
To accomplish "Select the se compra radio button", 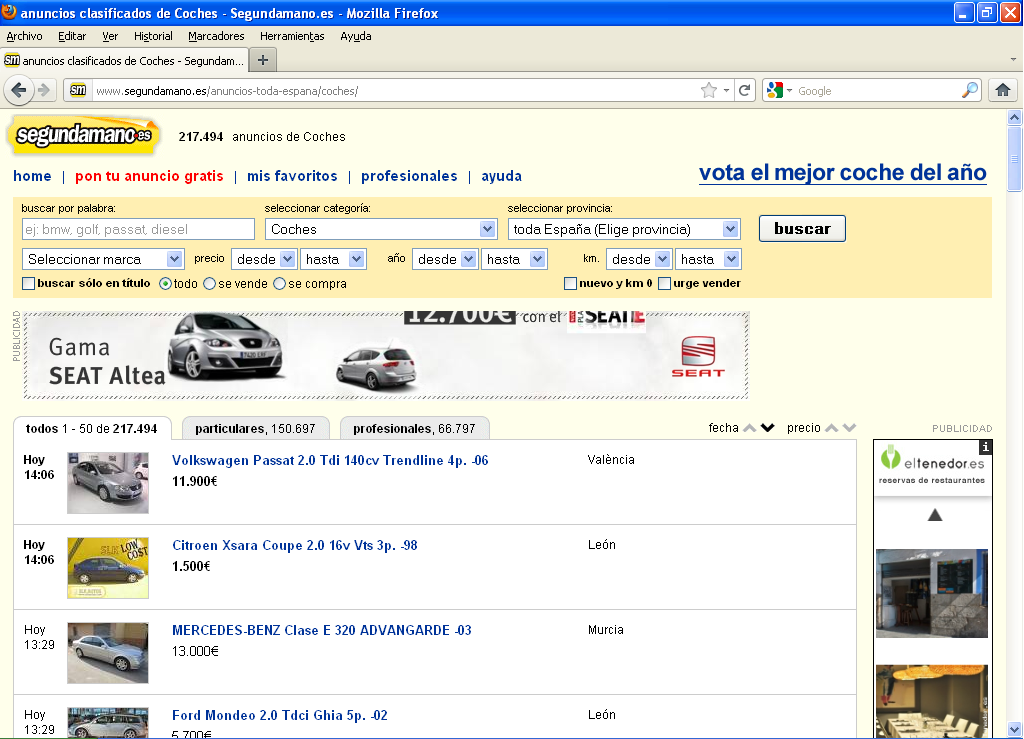I will coord(280,283).
